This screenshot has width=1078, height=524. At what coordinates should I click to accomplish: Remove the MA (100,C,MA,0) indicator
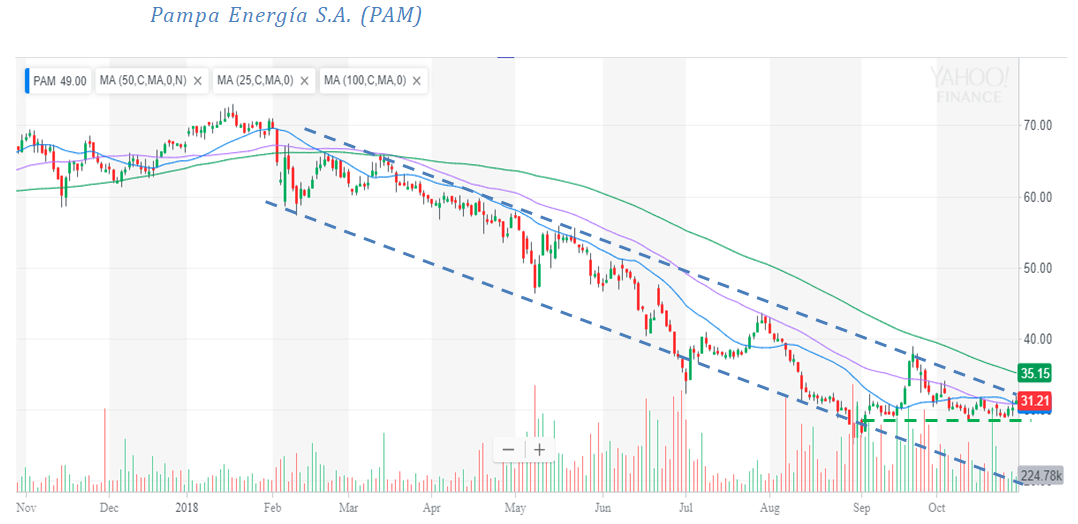point(417,81)
